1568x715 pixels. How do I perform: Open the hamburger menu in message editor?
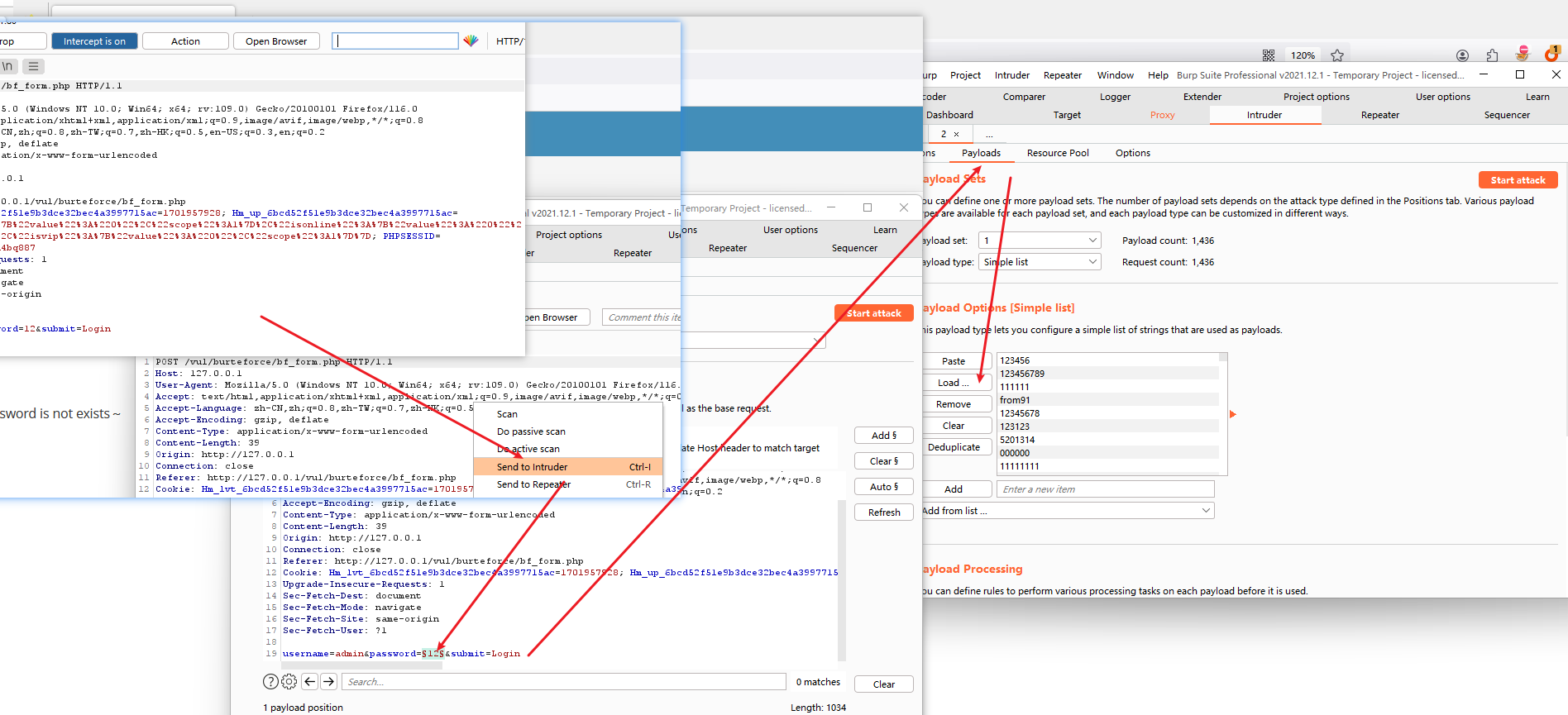tap(33, 66)
